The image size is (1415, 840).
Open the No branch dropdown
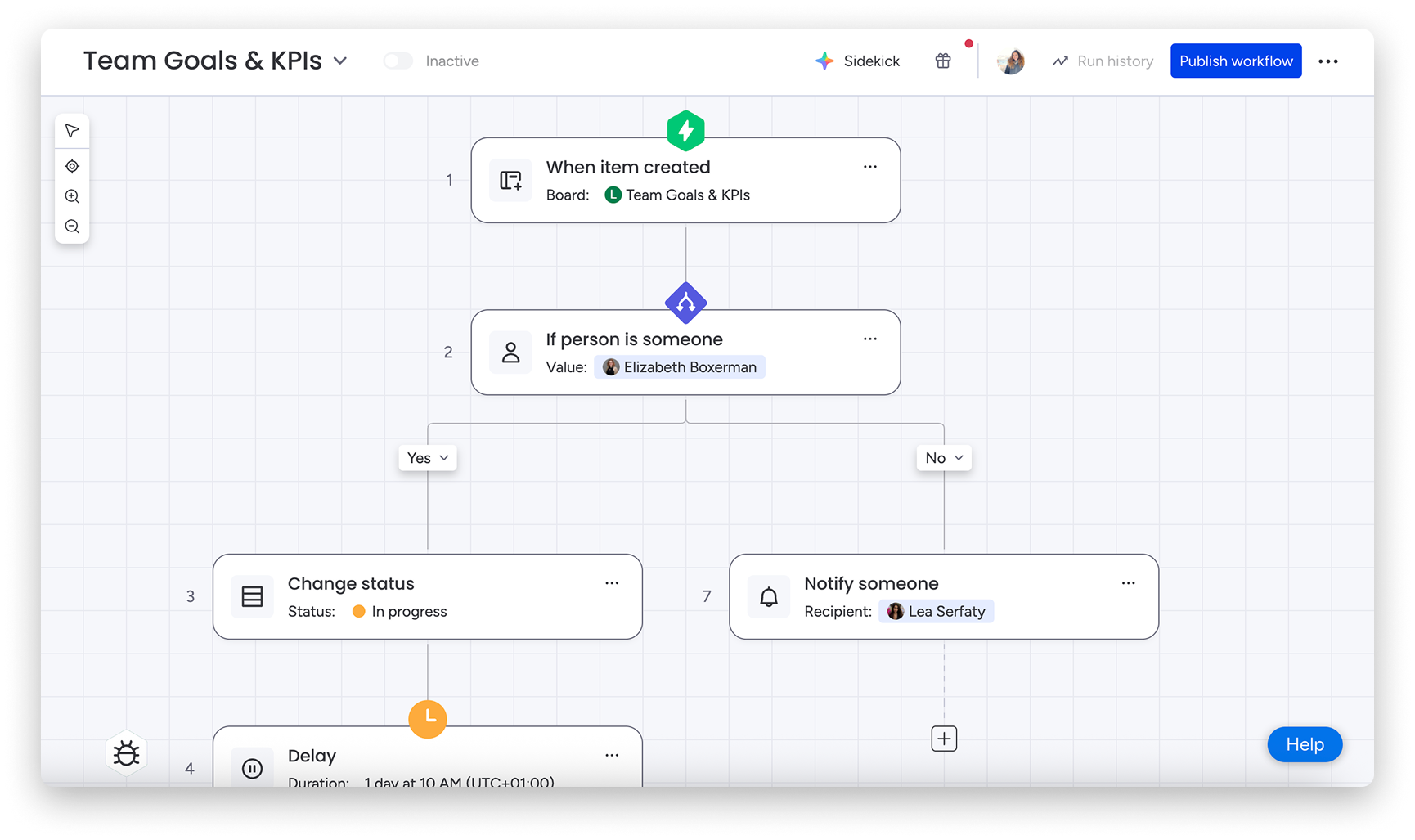[x=944, y=458]
